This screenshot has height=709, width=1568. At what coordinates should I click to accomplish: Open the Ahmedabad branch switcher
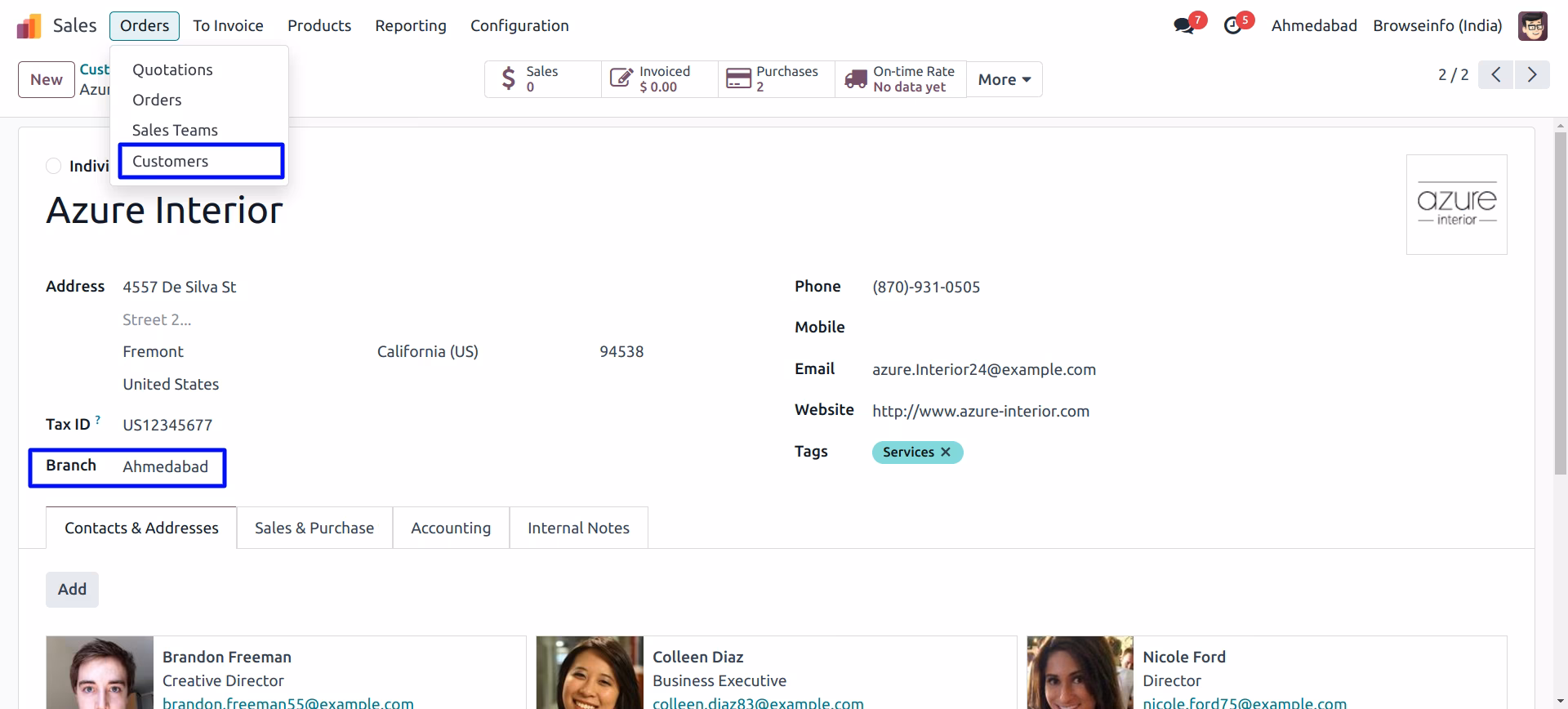[1314, 26]
